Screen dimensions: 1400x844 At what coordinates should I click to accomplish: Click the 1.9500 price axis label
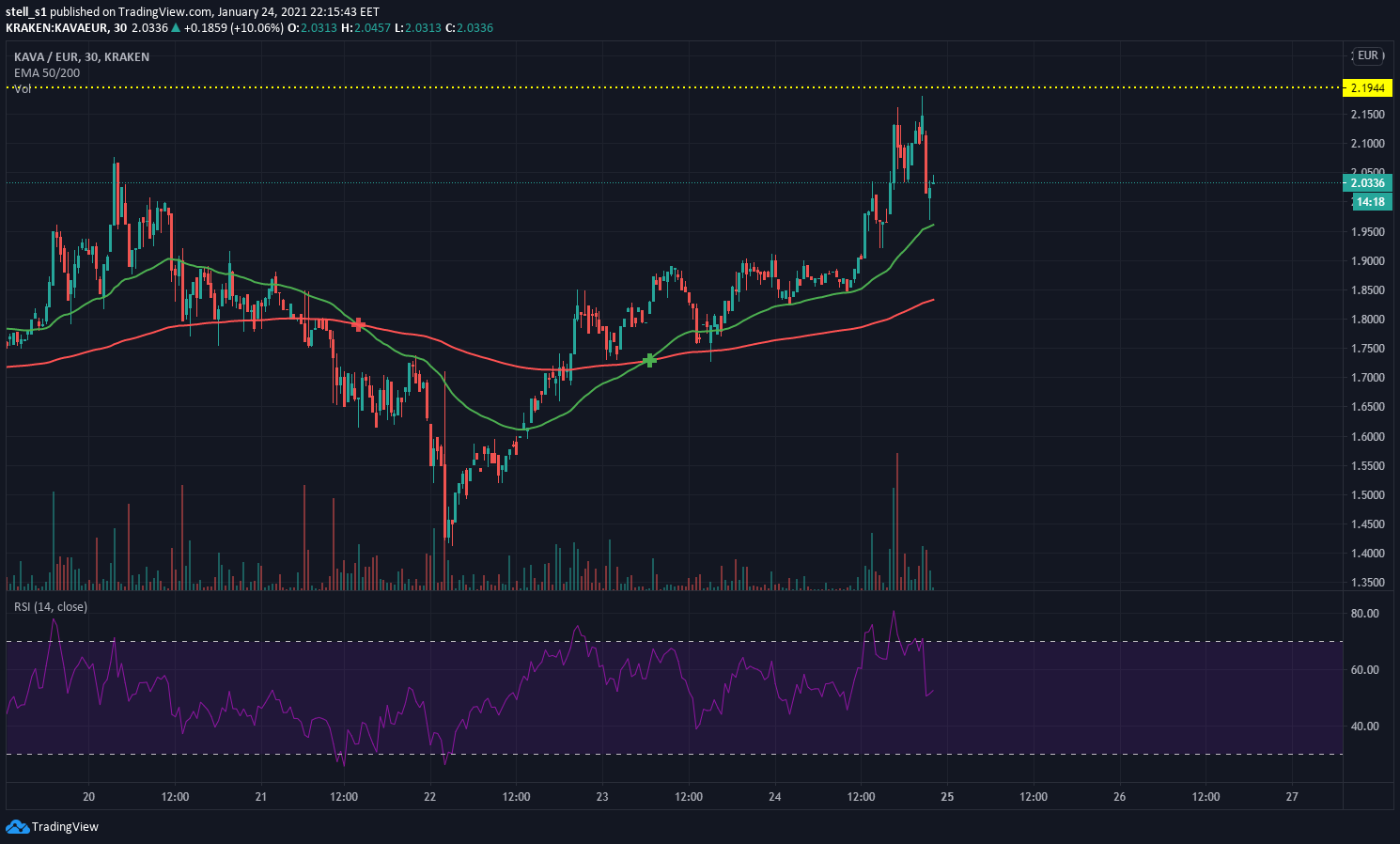point(1367,232)
